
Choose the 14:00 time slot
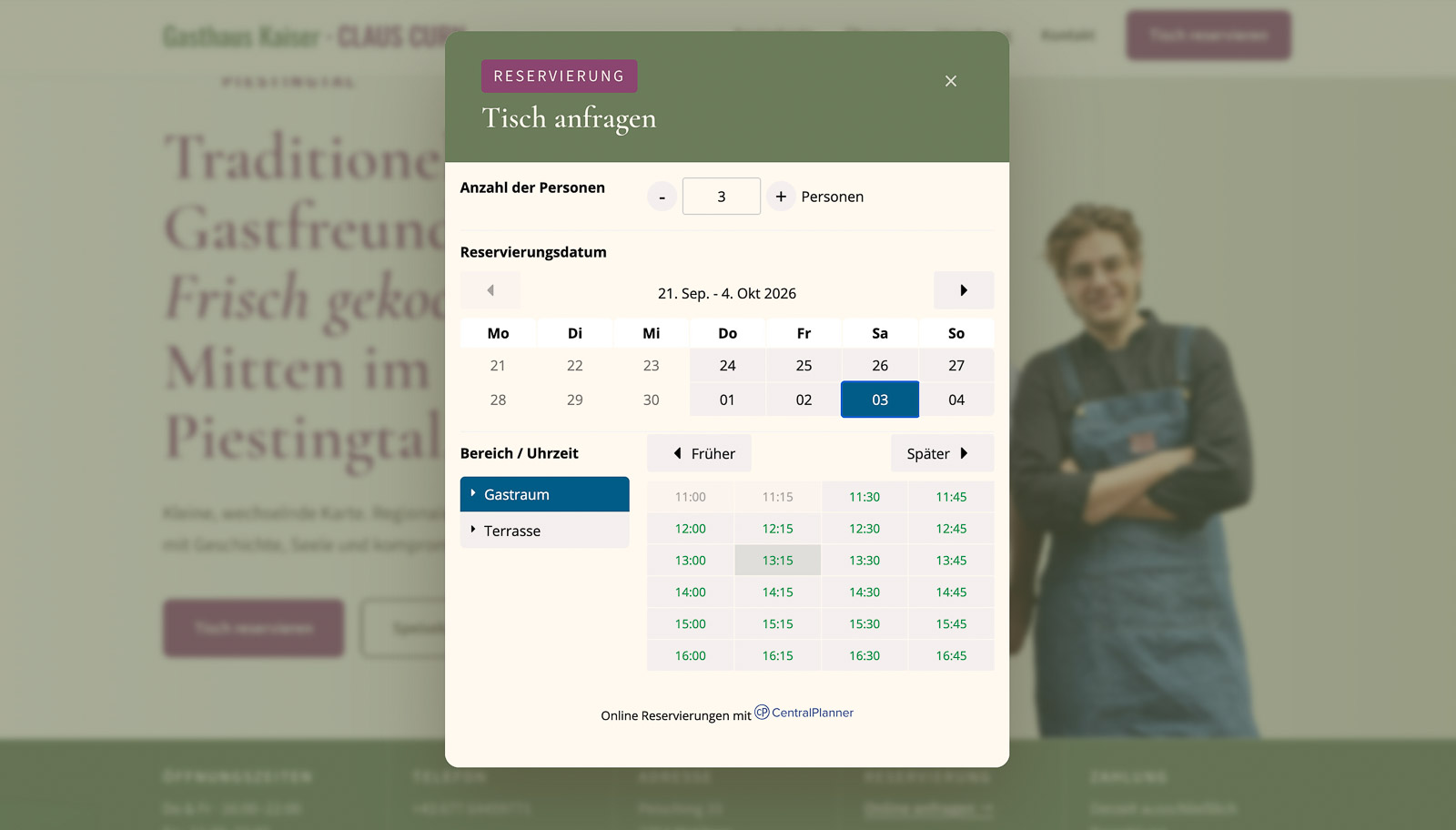pos(691,592)
